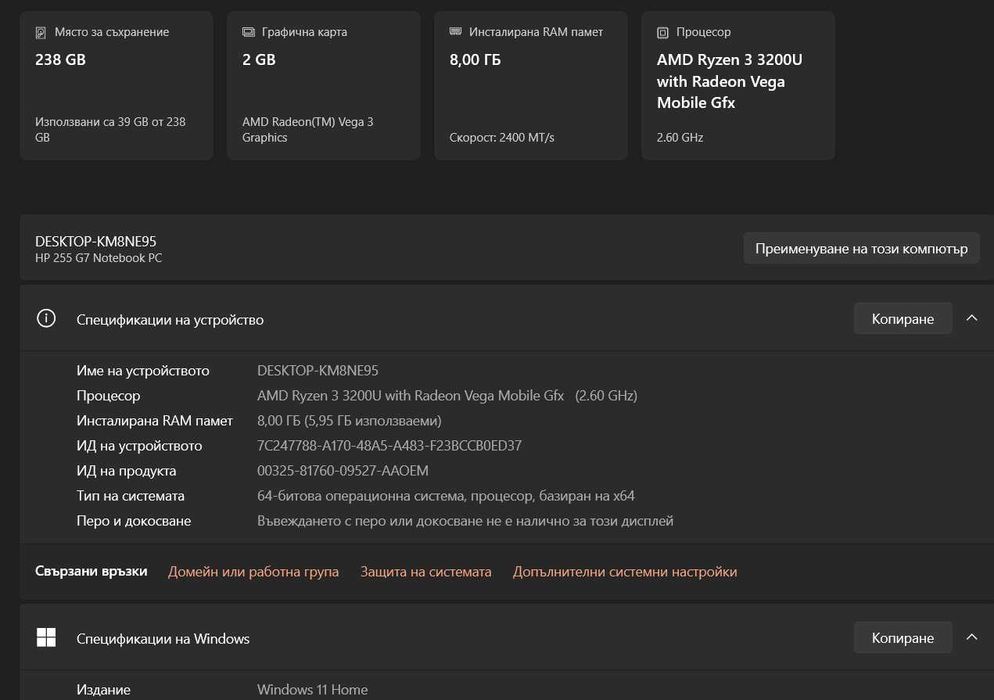The height and width of the screenshot is (700, 994).
Task: Collapse the Спецификации на Windows section
Action: coord(972,637)
